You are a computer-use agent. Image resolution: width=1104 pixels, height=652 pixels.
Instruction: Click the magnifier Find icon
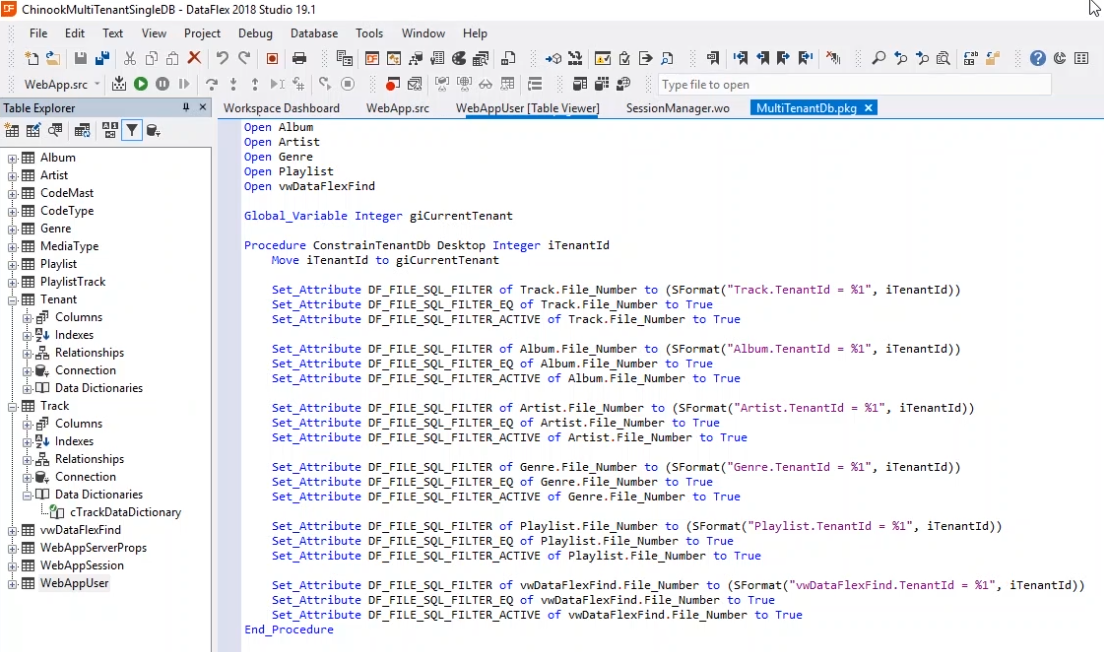pos(878,59)
